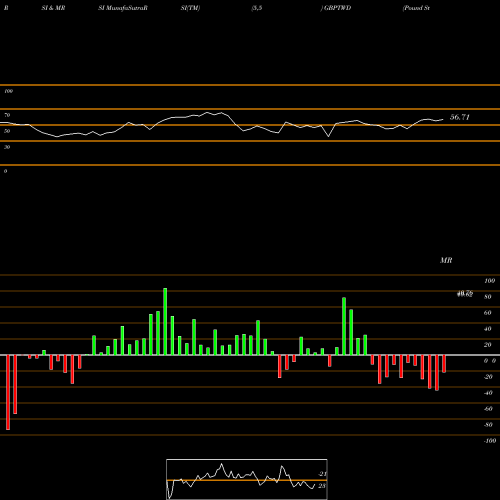Click the 30 level label on RSI axis
Image resolution: width=500 pixels, height=500 pixels.
[x=7, y=147]
